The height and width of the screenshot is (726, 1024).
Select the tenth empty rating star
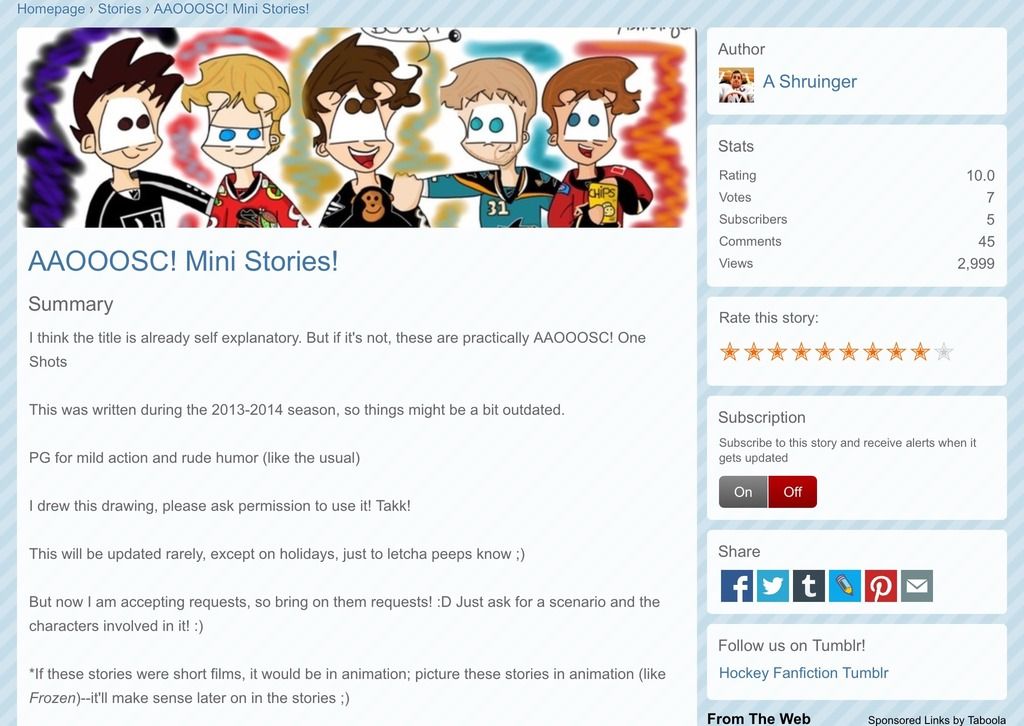coord(944,352)
